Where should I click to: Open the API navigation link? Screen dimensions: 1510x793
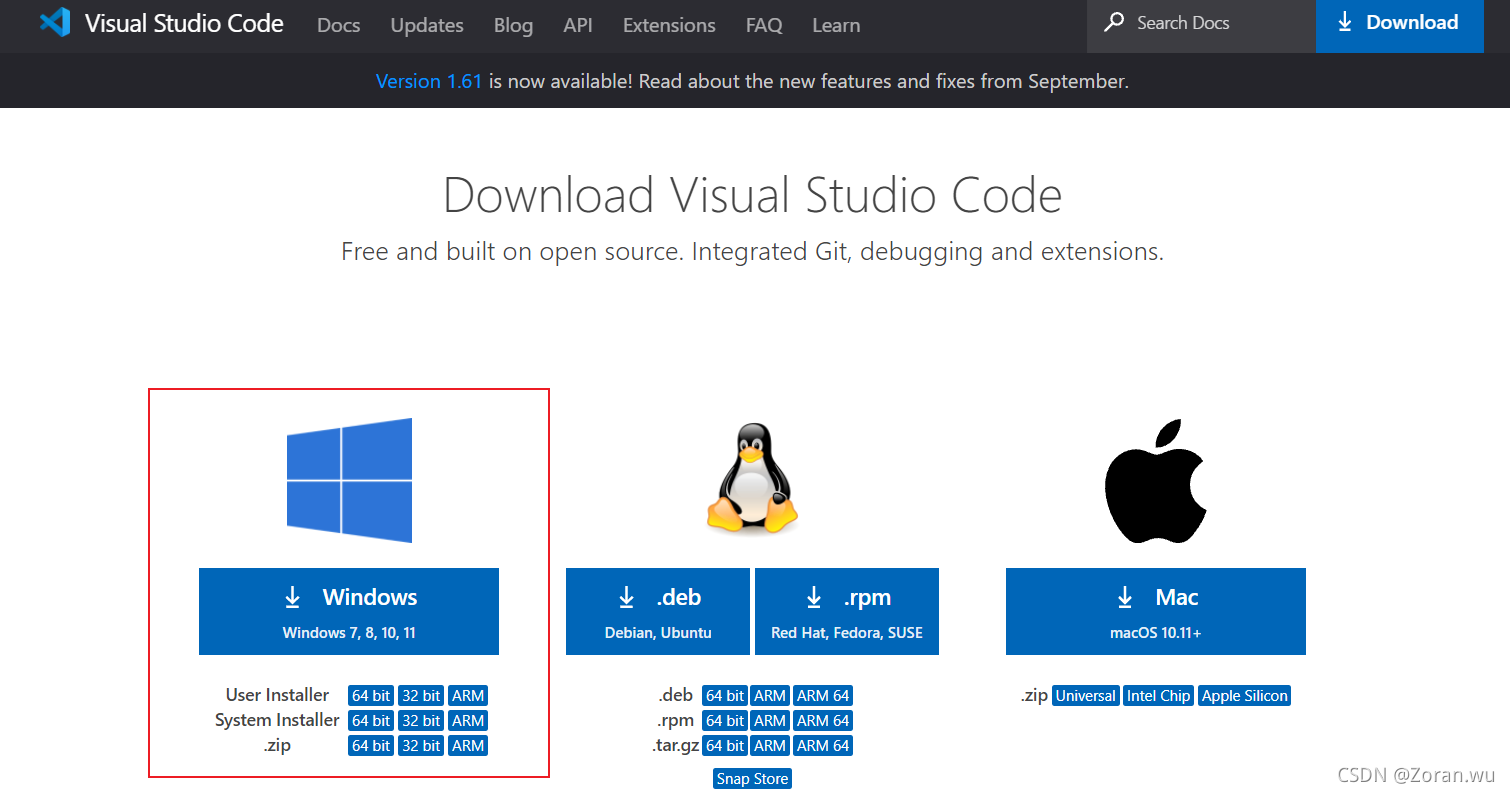[578, 25]
